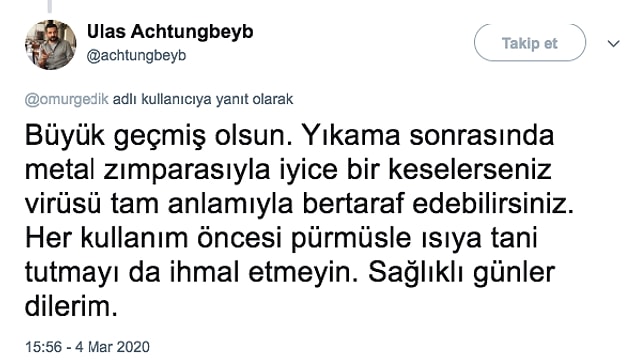This screenshot has height=363, width=635.
Task: Click the 'adlı kullanıcıya yanıt olarak' reply label
Action: 202,99
